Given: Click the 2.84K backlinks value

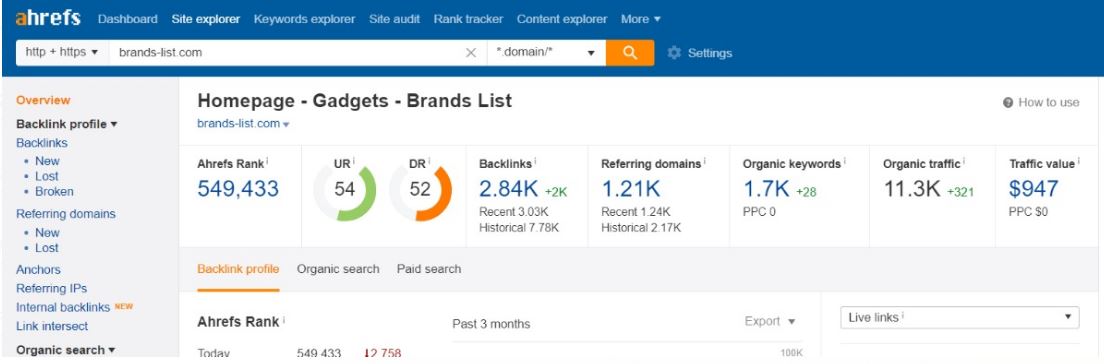Looking at the screenshot, I should pos(508,189).
